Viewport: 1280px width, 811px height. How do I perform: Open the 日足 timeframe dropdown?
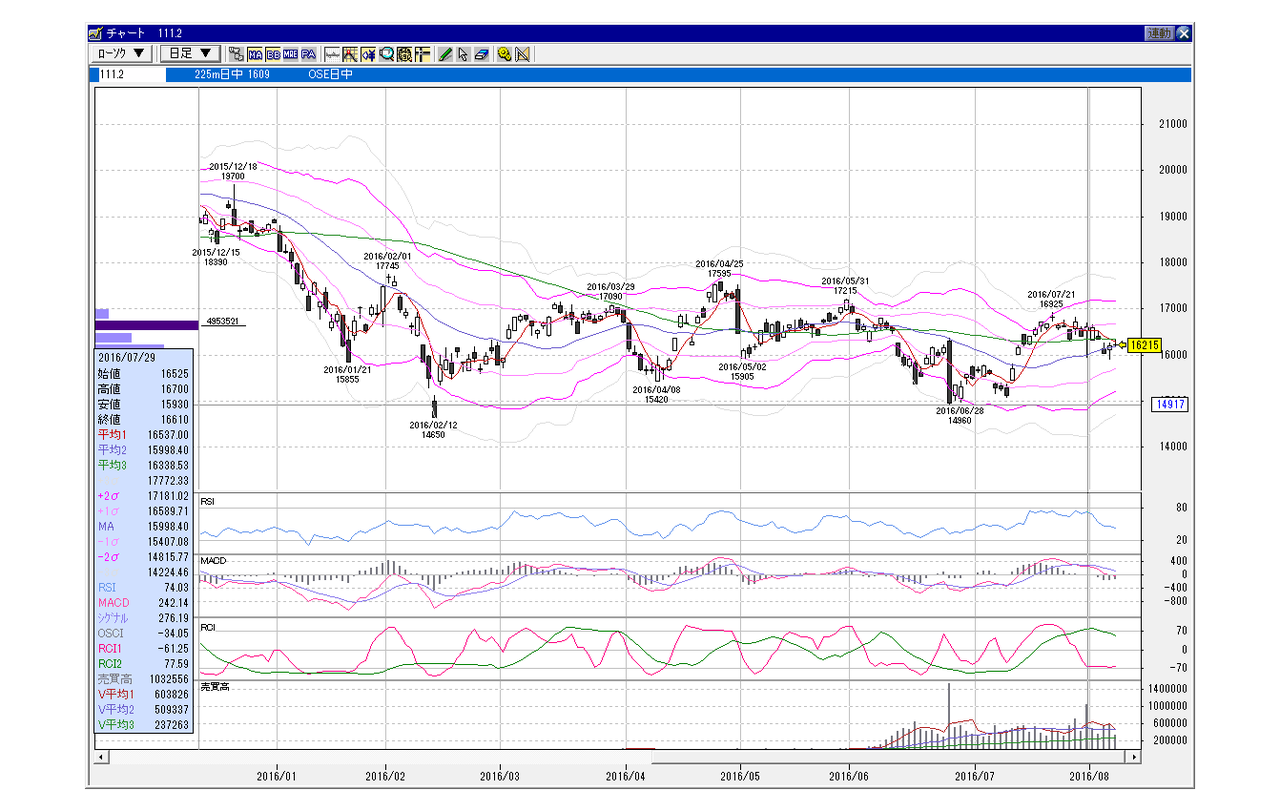(190, 54)
